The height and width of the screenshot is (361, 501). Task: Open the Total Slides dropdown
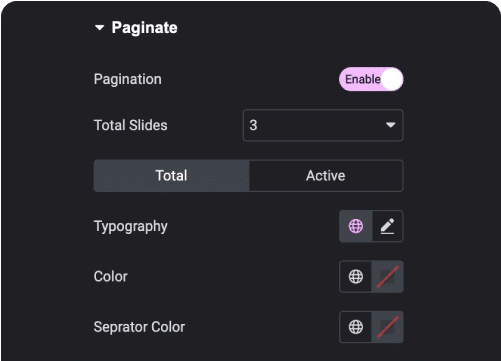(x=323, y=125)
